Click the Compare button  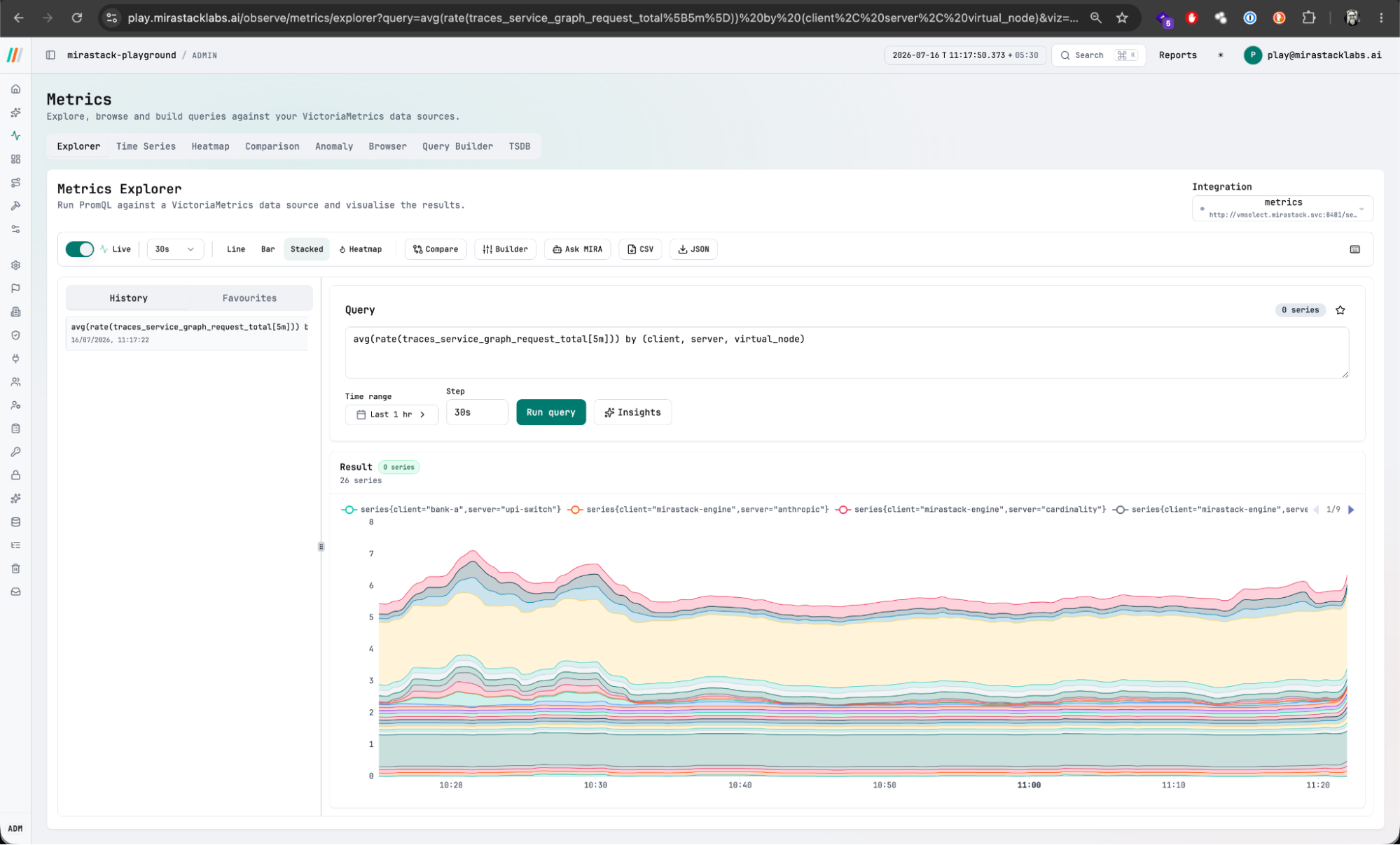click(436, 249)
